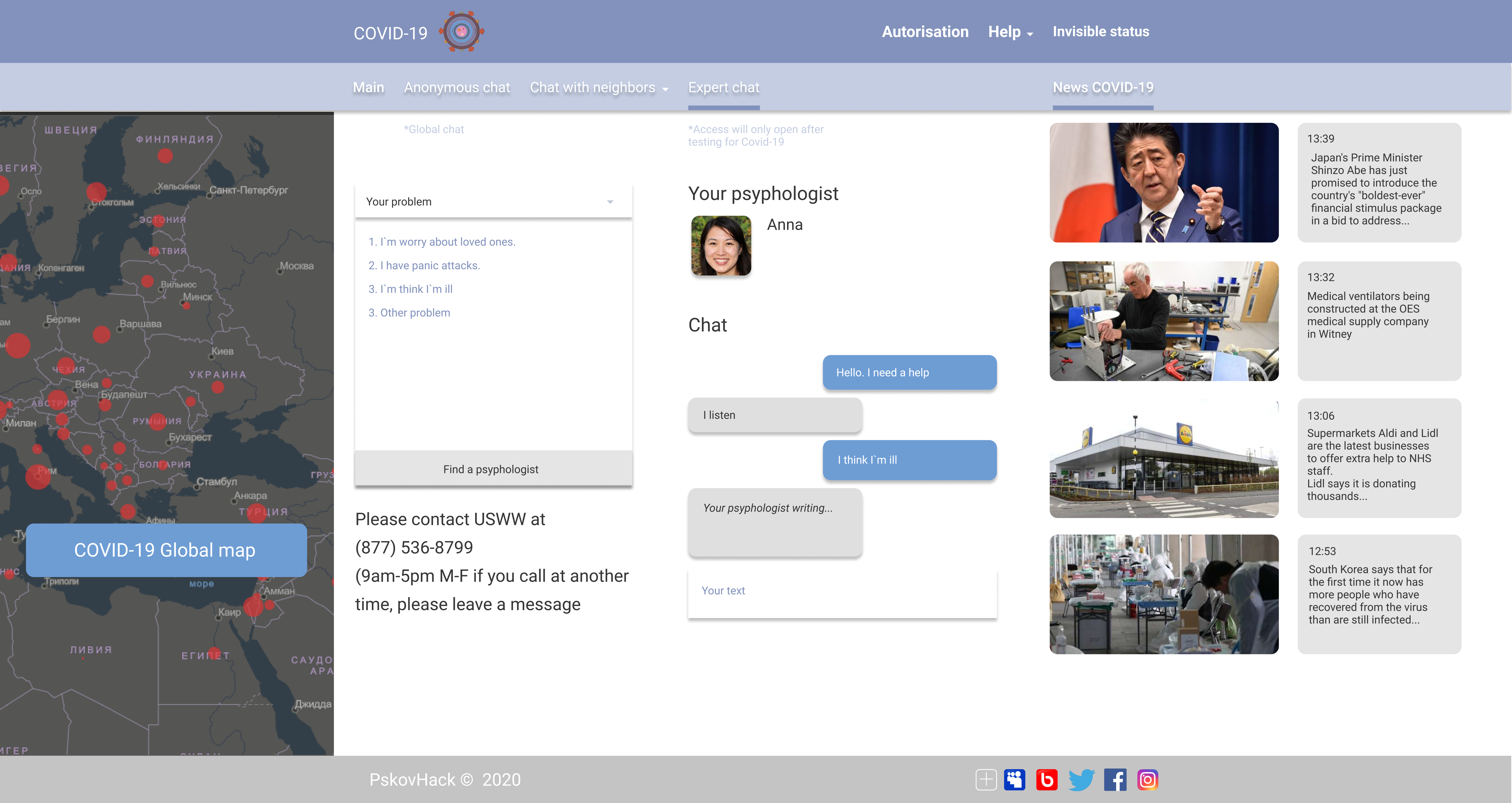Open the COVID-19 Global map button
Image resolution: width=1512 pixels, height=803 pixels.
pos(166,550)
